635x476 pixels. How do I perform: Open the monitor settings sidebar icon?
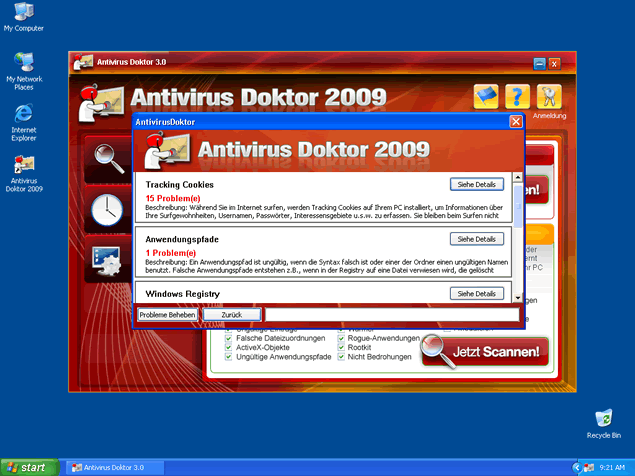point(104,262)
